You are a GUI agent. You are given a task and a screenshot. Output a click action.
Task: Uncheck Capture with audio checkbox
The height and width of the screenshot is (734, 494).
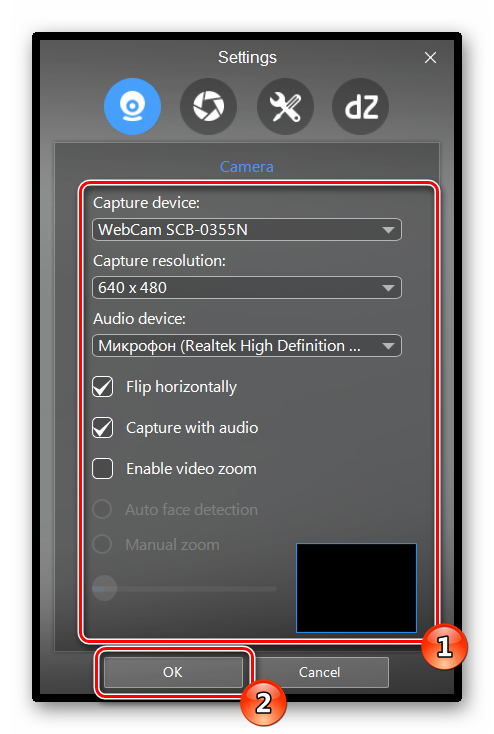[103, 427]
